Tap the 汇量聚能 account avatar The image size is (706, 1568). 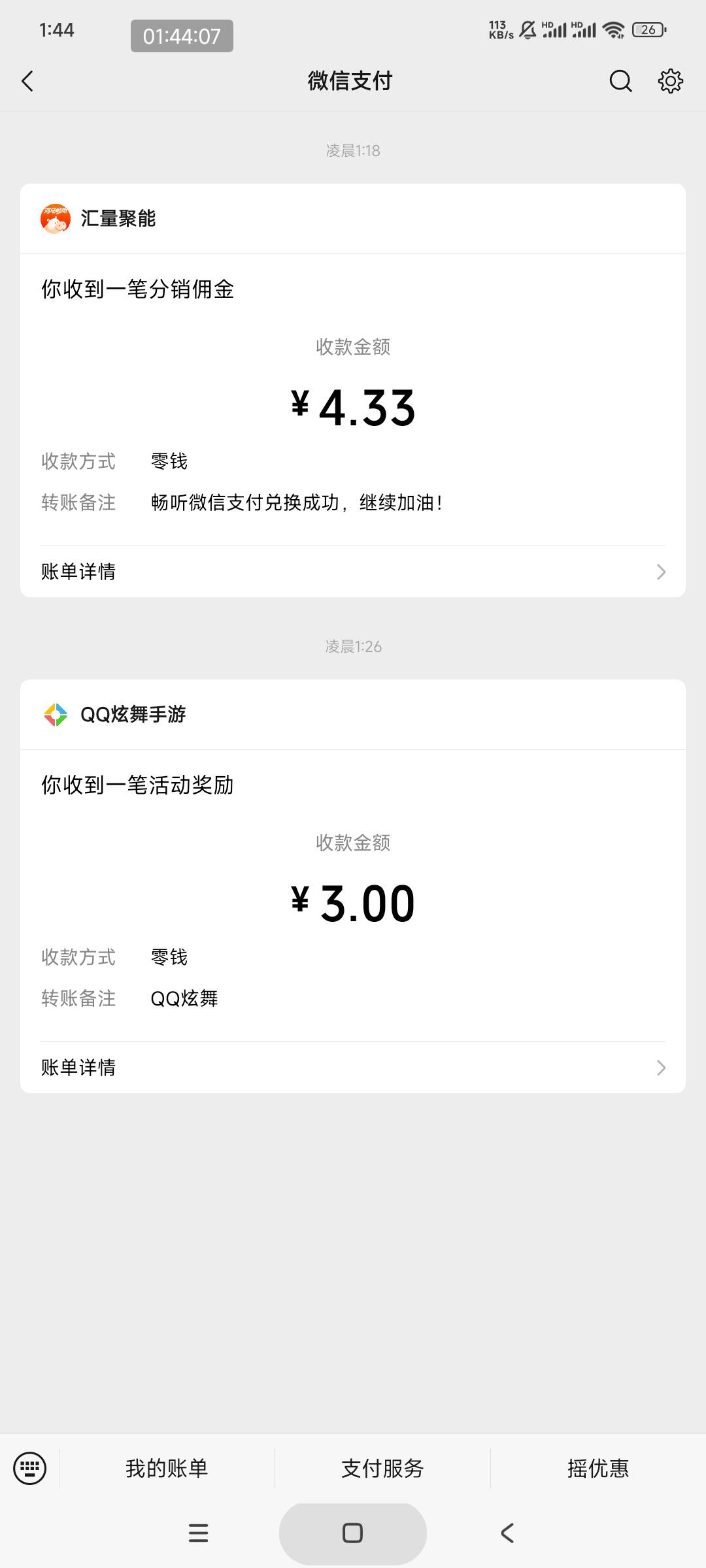56,218
